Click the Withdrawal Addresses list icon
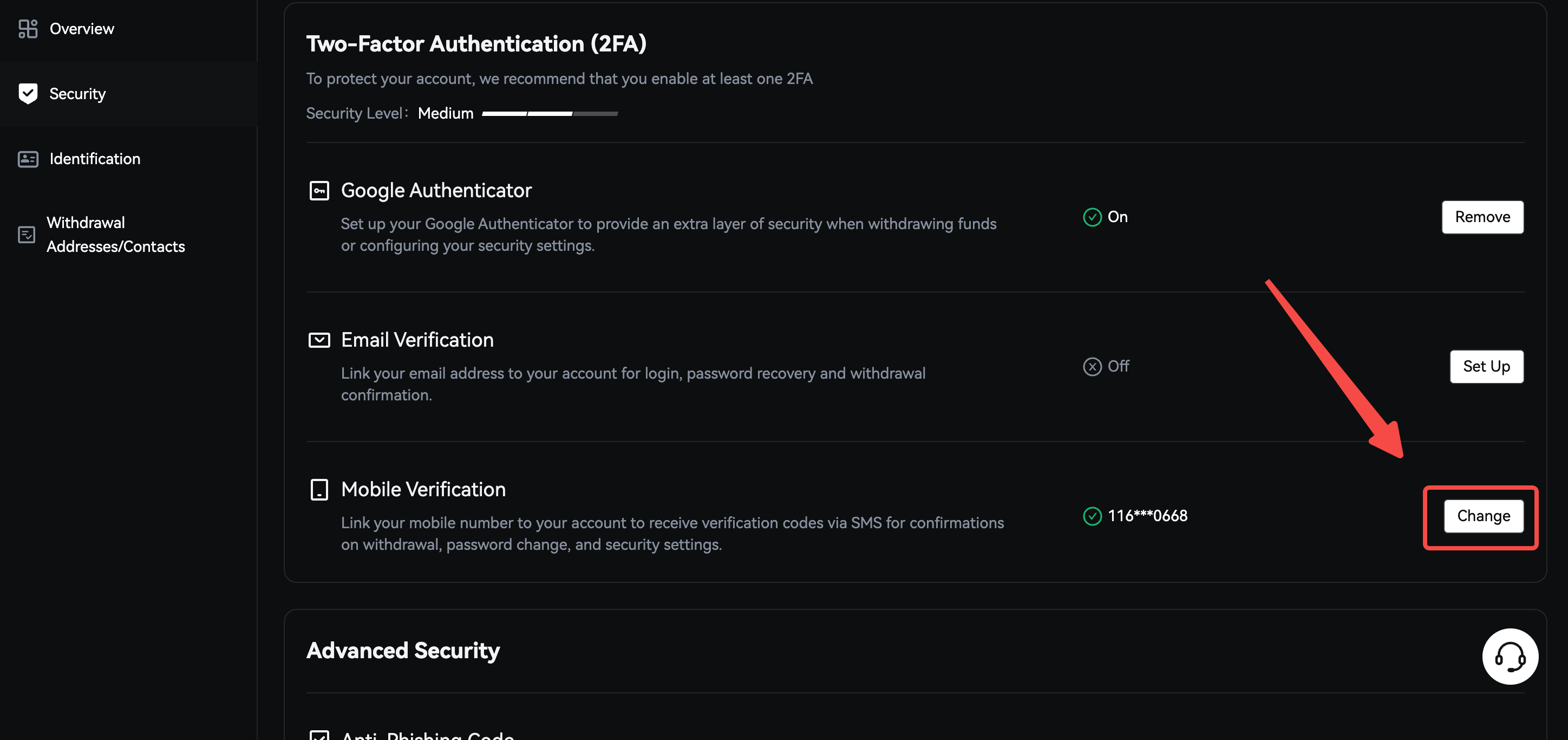The image size is (1568, 740). pos(27,235)
